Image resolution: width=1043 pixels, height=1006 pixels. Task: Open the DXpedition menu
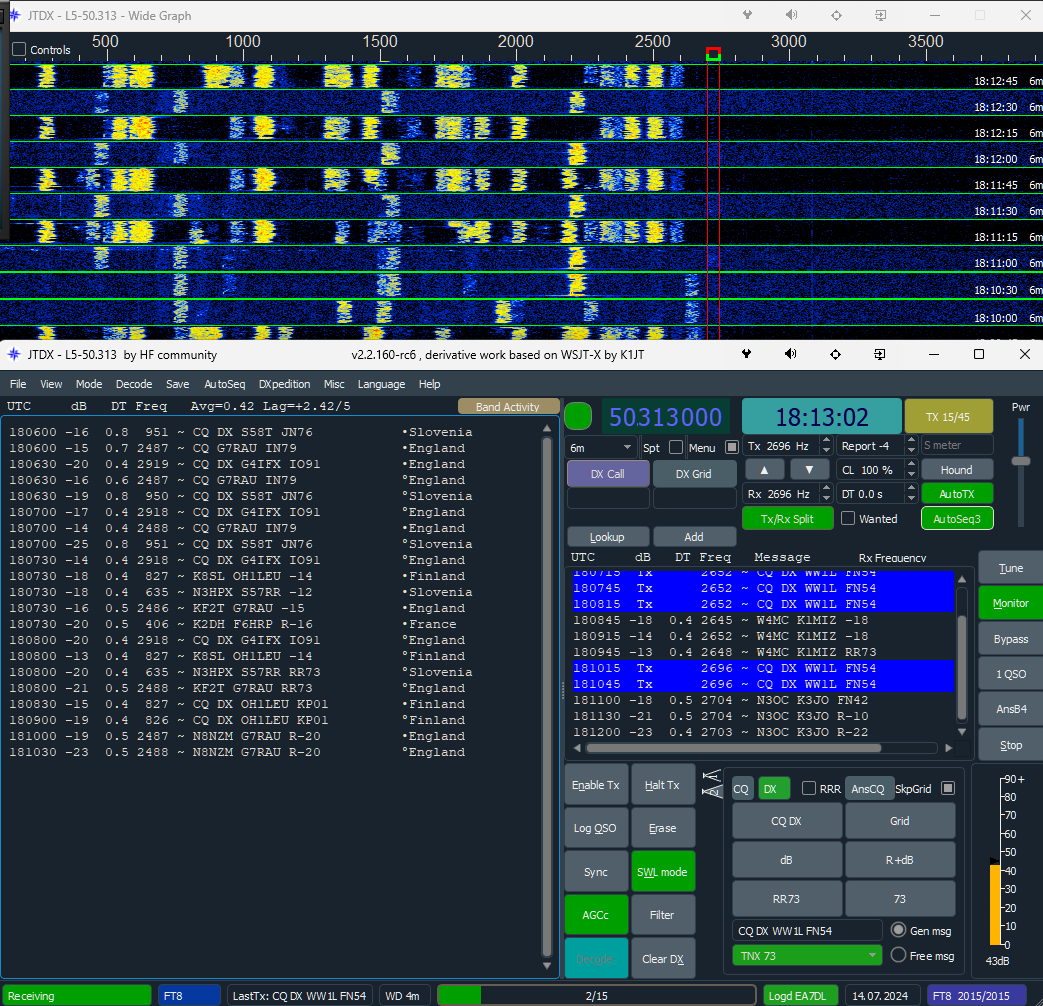click(284, 384)
